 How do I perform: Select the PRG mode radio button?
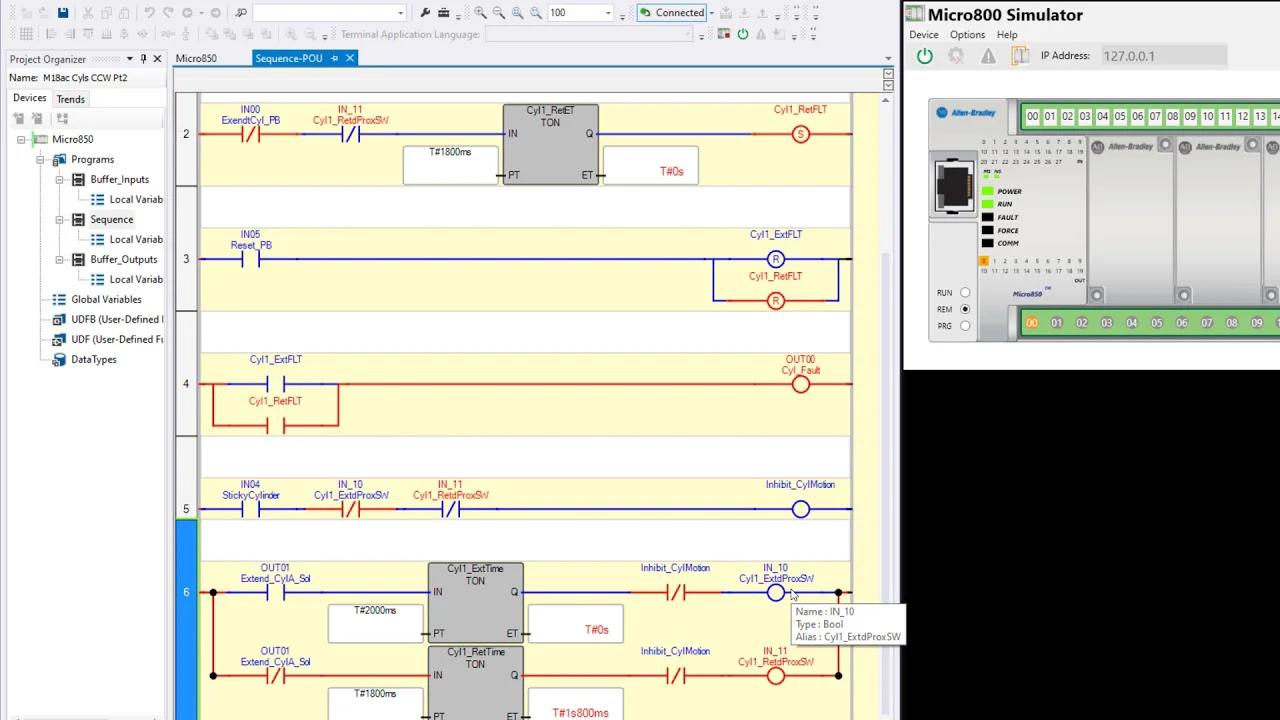coord(965,326)
